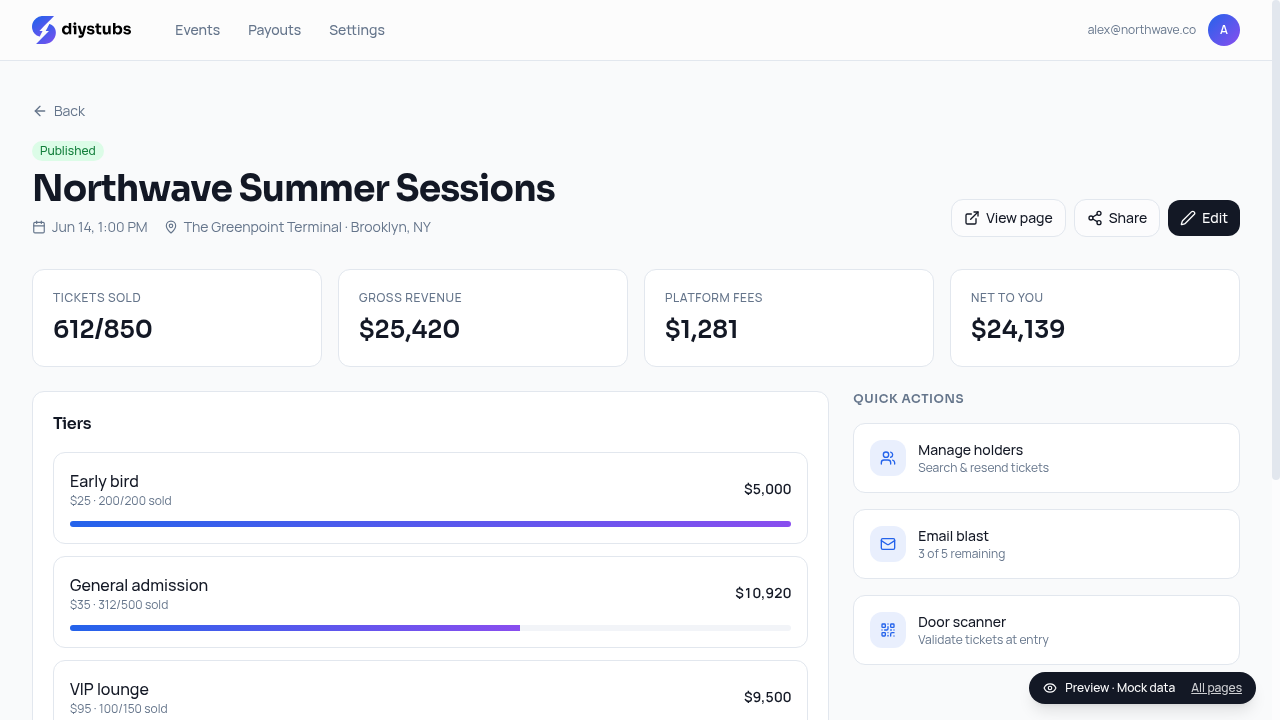Select the Early bird tier name
Screen dimensions: 1280x720
[x=104, y=481]
